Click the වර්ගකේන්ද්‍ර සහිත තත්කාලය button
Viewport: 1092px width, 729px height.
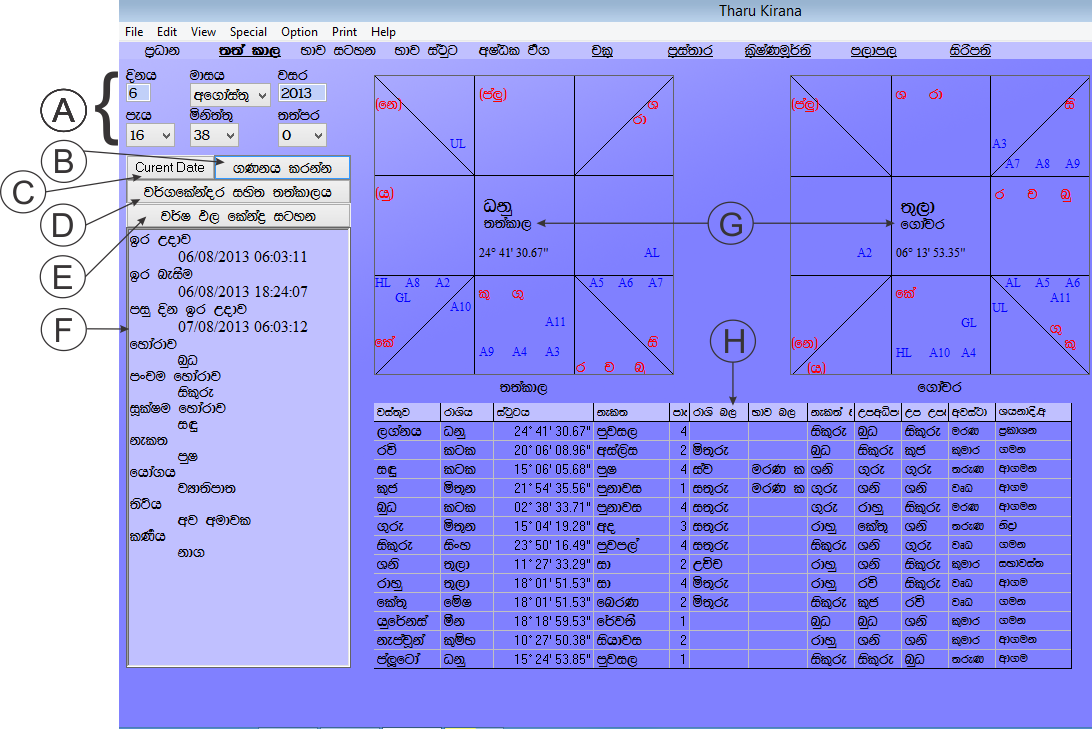(238, 192)
